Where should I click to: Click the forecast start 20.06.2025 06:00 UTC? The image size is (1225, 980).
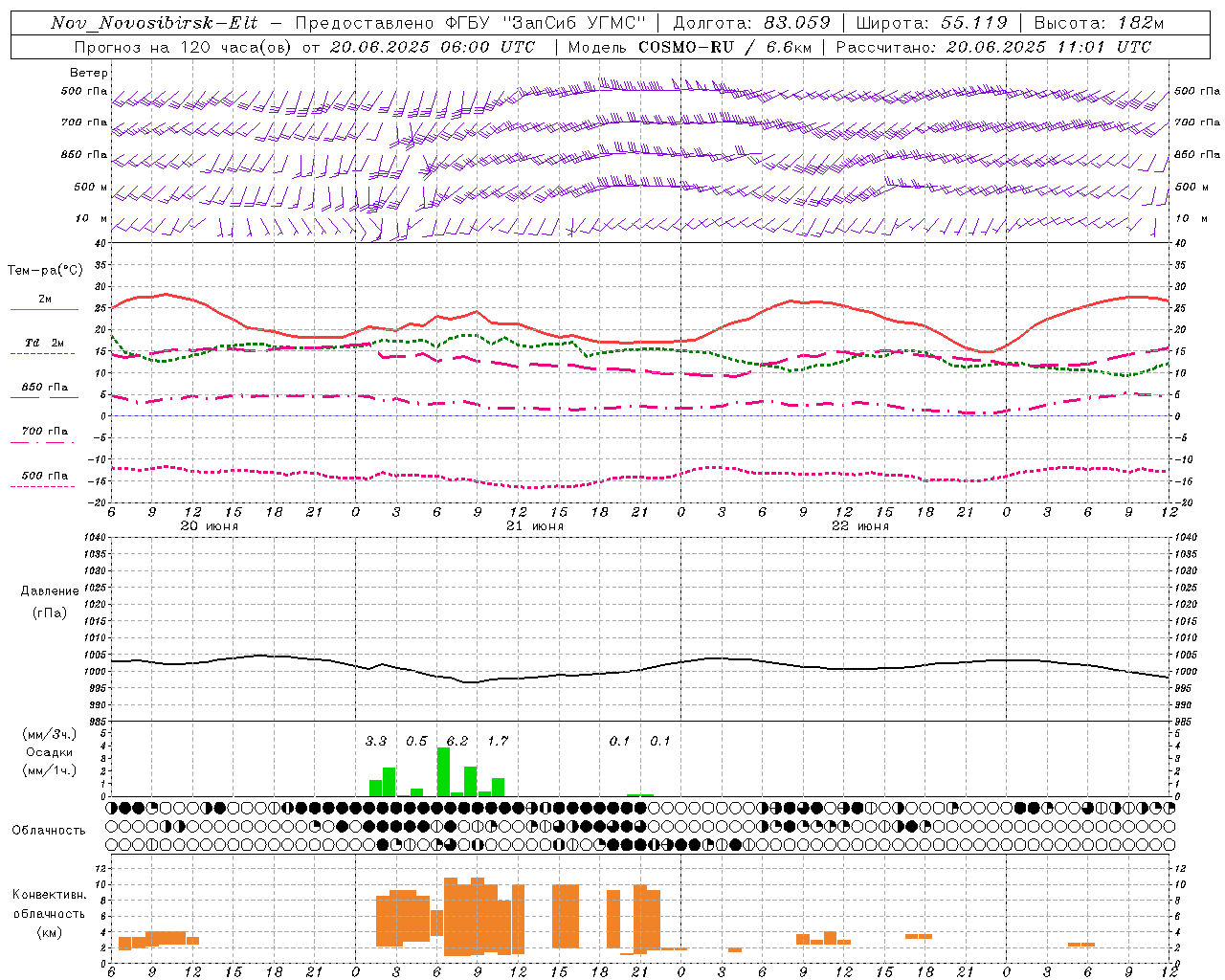coord(433,47)
